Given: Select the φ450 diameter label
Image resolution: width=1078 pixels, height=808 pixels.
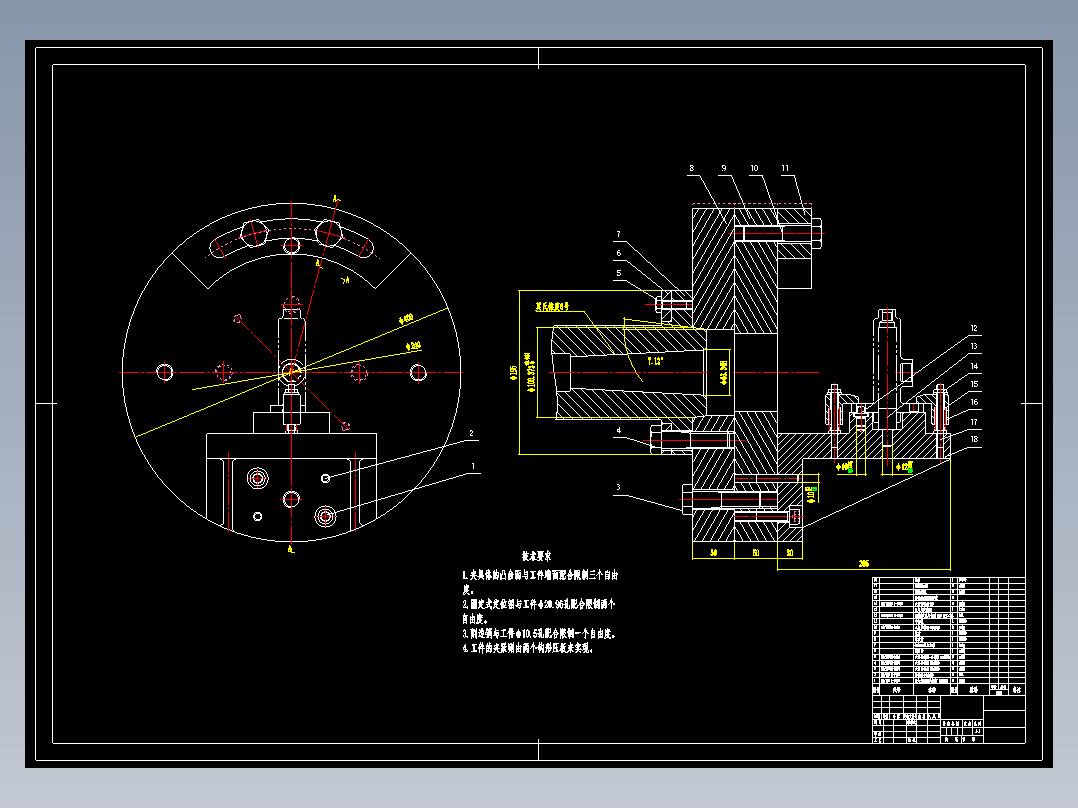Looking at the screenshot, I should (x=406, y=318).
